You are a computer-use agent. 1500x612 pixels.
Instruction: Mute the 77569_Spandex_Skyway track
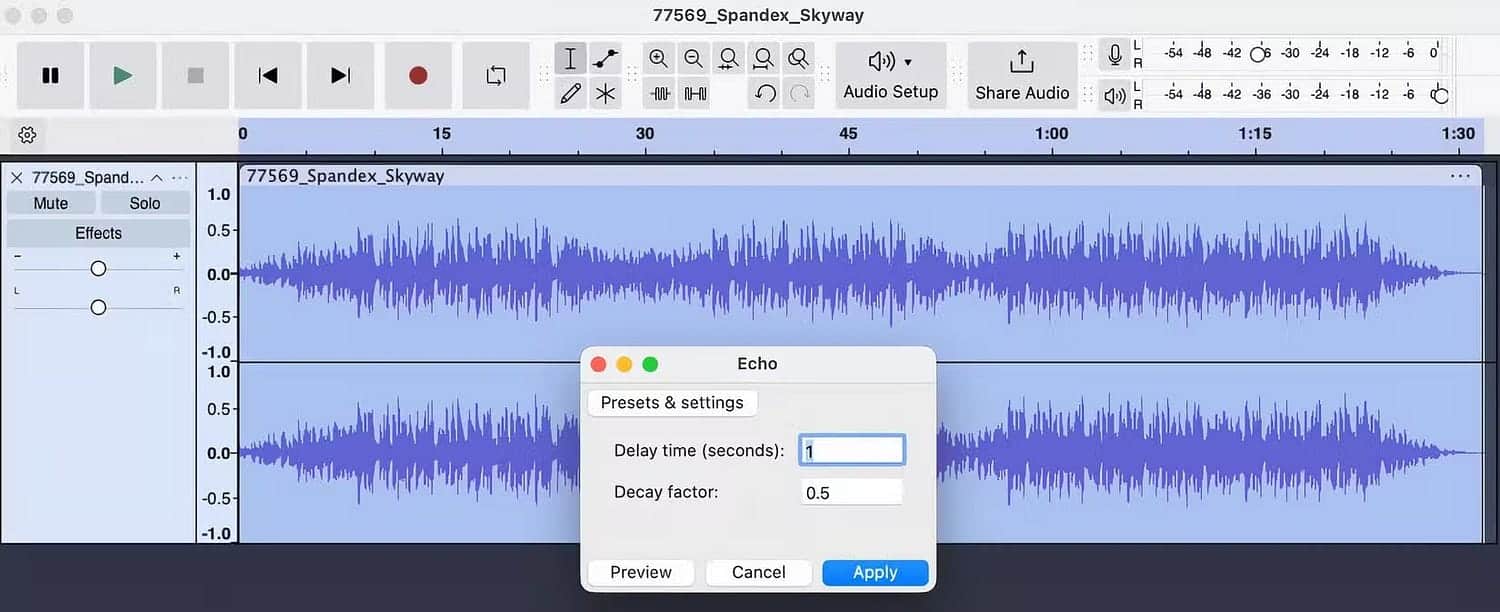pyautogui.click(x=50, y=202)
